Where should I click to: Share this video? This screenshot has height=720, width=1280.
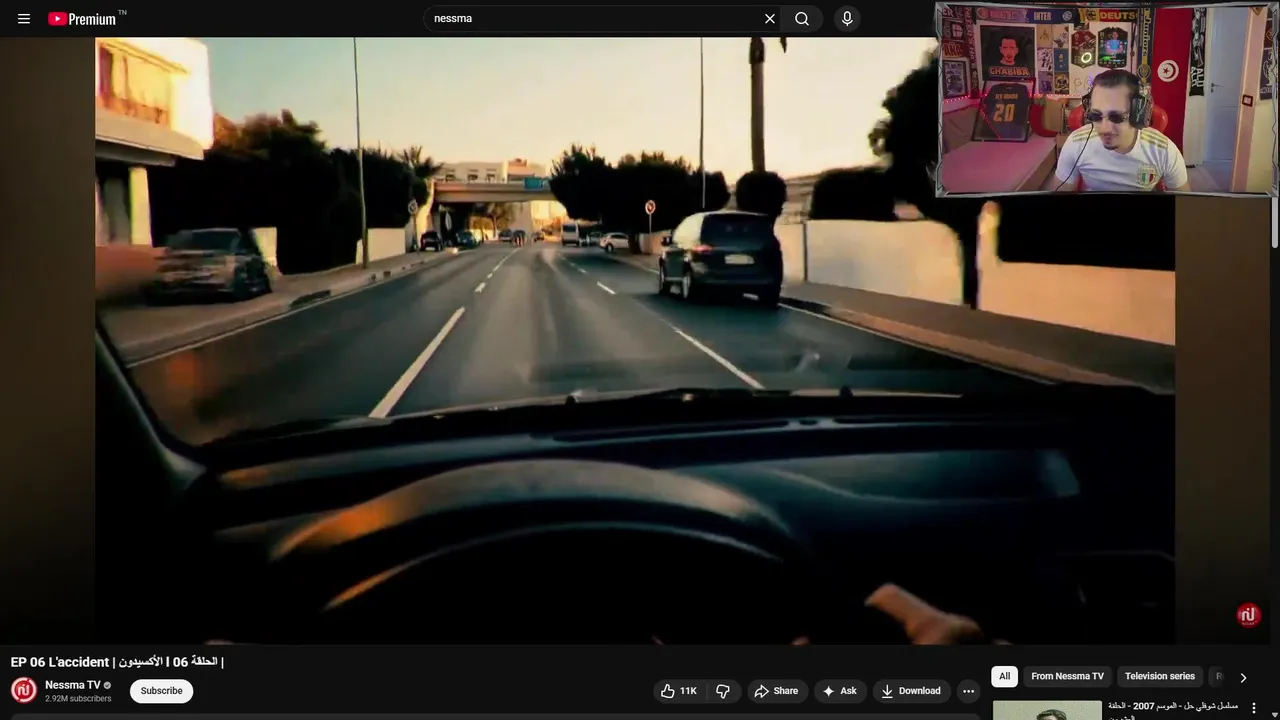[776, 691]
